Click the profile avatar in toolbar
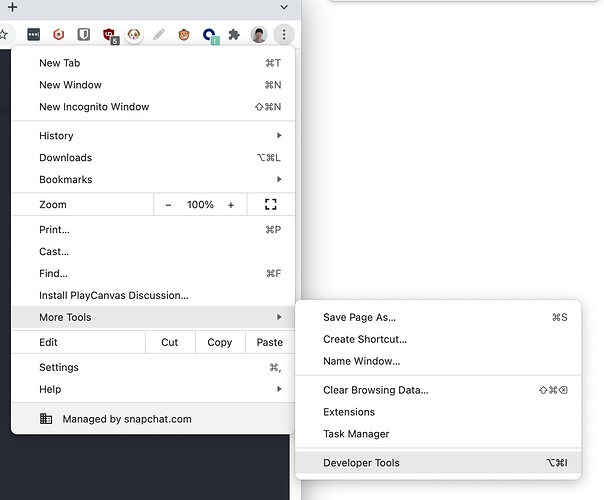This screenshot has height=500, width=604. (259, 35)
